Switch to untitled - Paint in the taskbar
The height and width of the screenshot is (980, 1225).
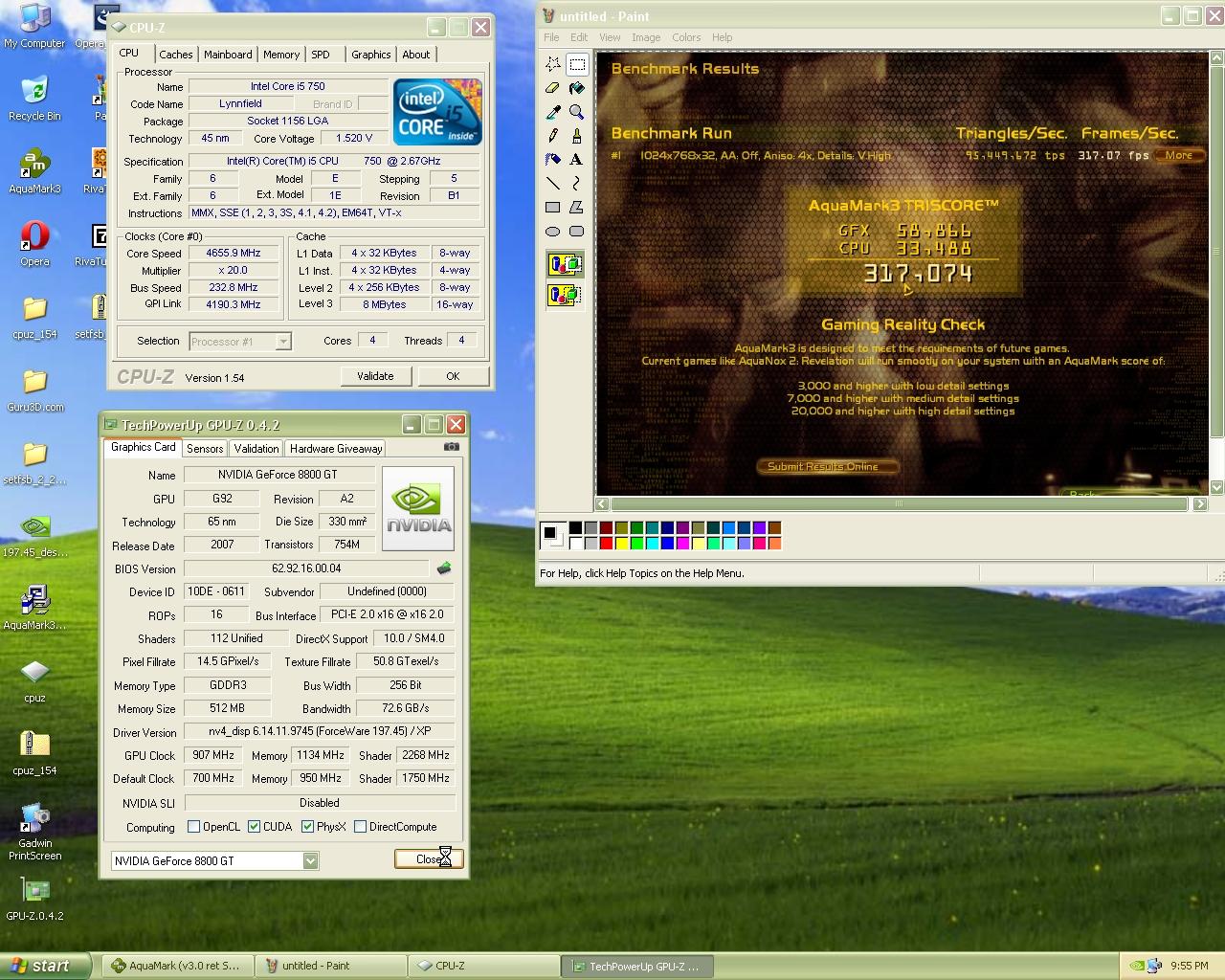[x=330, y=966]
